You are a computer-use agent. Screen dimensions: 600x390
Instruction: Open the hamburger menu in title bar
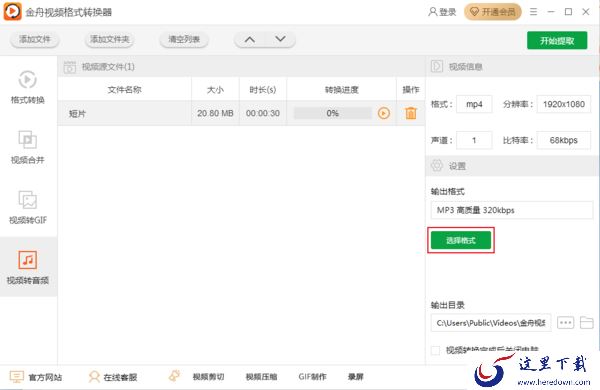click(533, 12)
